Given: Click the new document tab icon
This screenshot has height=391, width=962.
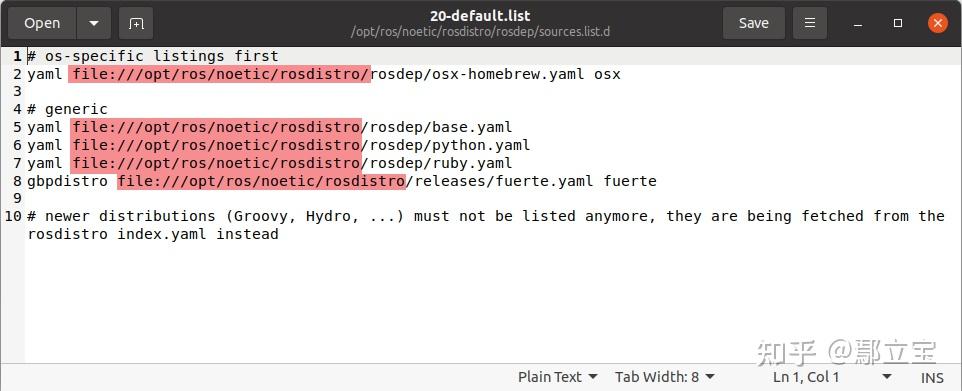Looking at the screenshot, I should tap(136, 23).
